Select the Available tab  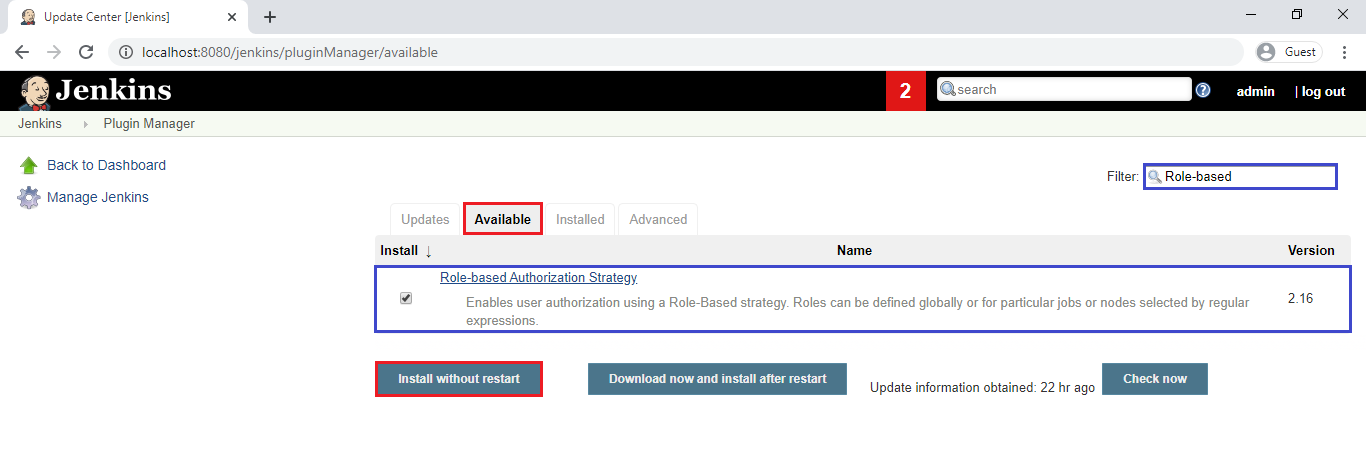tap(502, 219)
